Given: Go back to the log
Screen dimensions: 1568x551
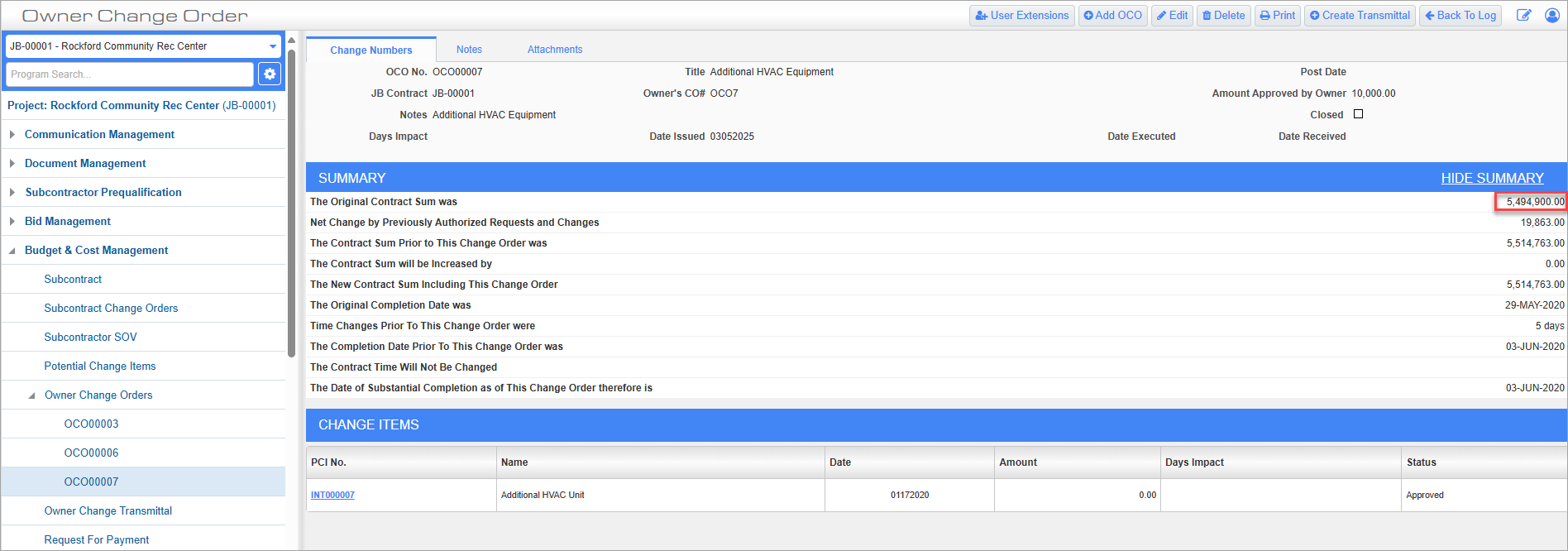Looking at the screenshot, I should (x=1460, y=16).
